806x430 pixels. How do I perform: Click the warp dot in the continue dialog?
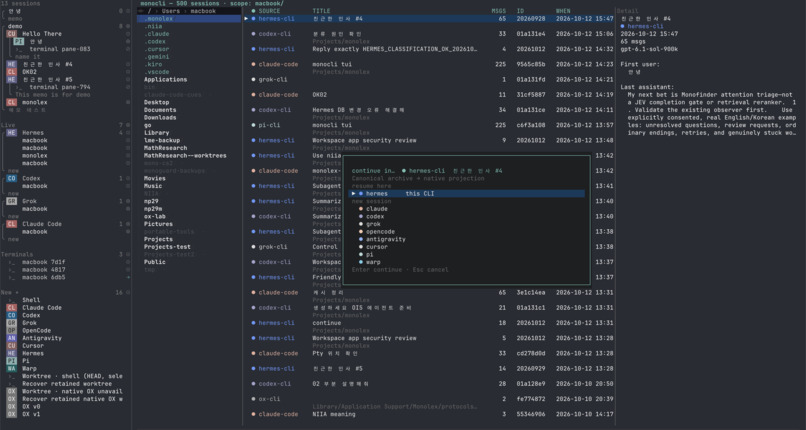pyautogui.click(x=361, y=262)
